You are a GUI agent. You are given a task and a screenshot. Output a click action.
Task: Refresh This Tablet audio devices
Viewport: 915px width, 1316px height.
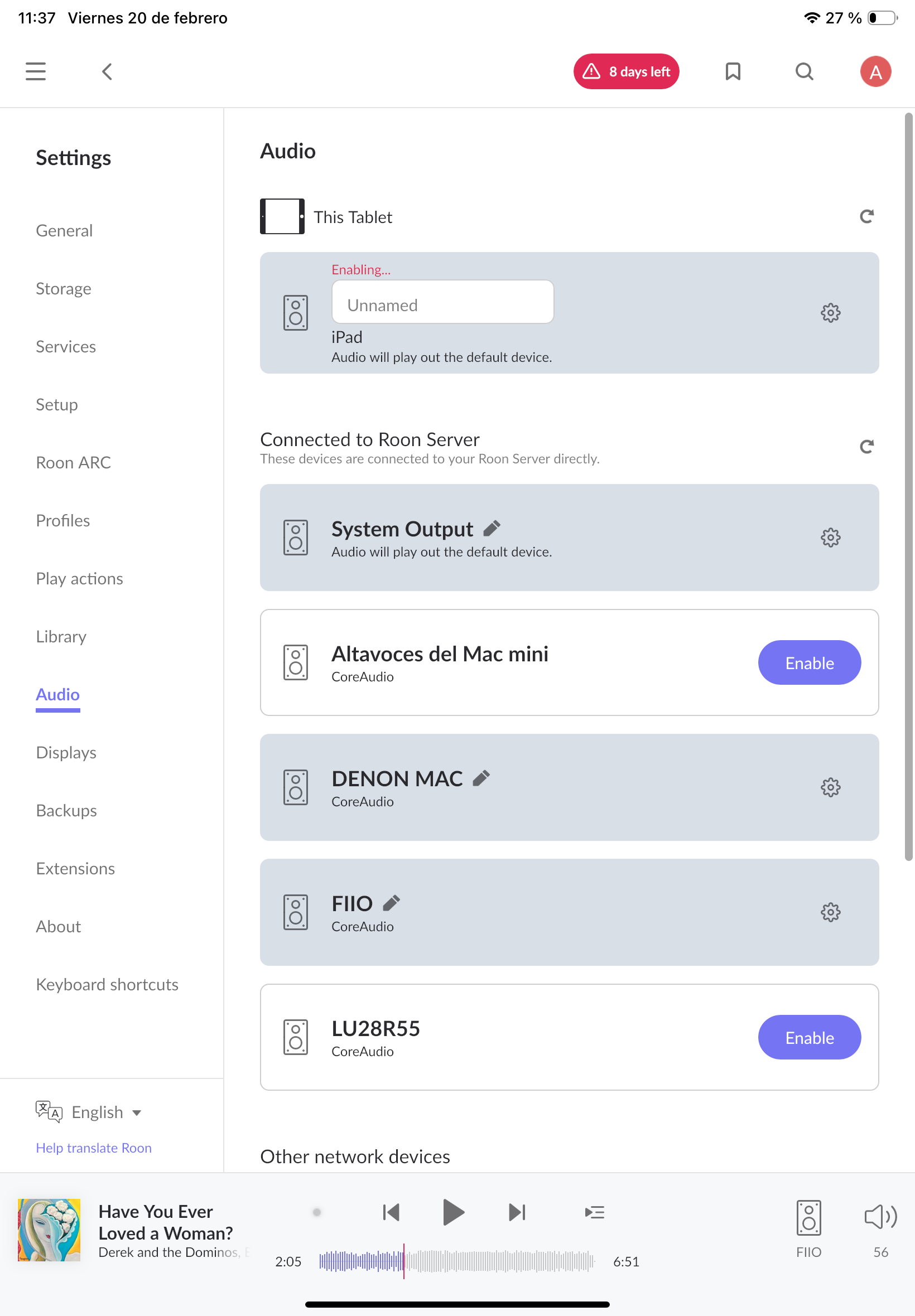point(866,216)
